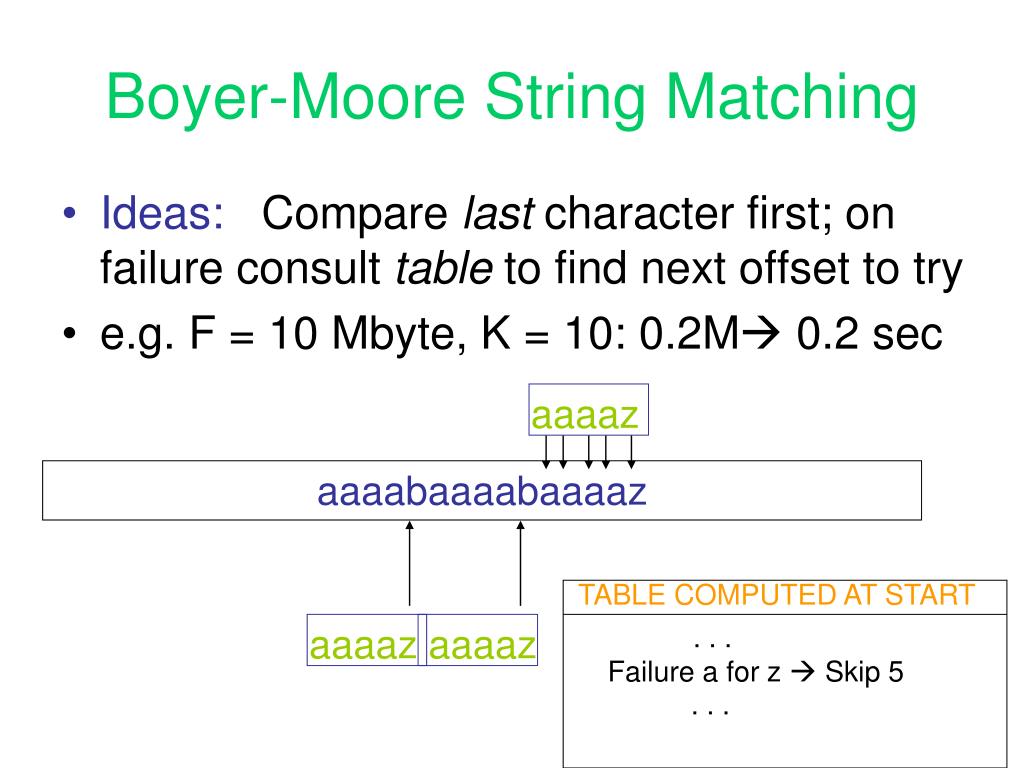The height and width of the screenshot is (768, 1024).
Task: Select the blue 'Ideas:' label
Action: [x=163, y=214]
